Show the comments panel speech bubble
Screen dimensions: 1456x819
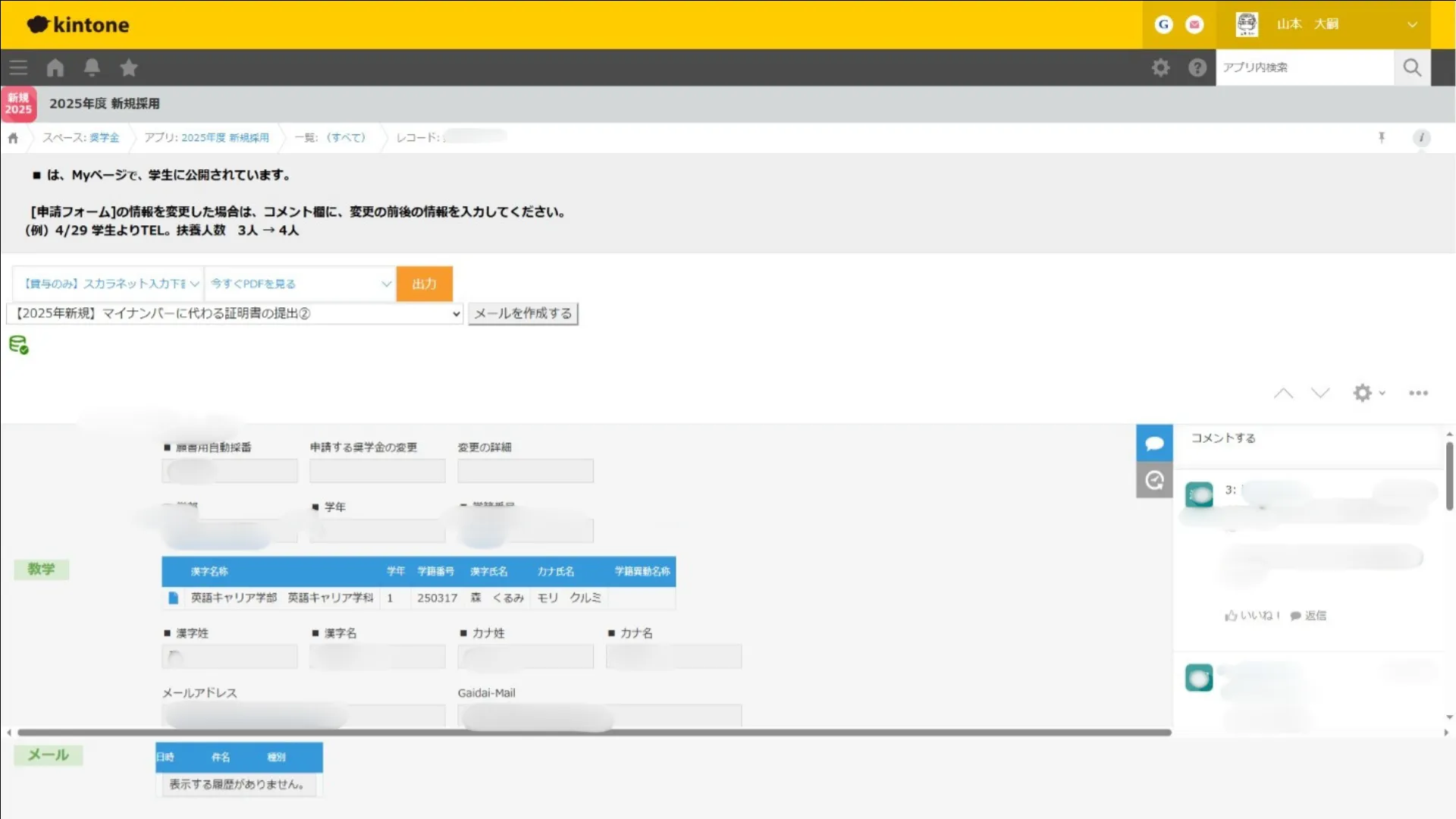click(1154, 444)
